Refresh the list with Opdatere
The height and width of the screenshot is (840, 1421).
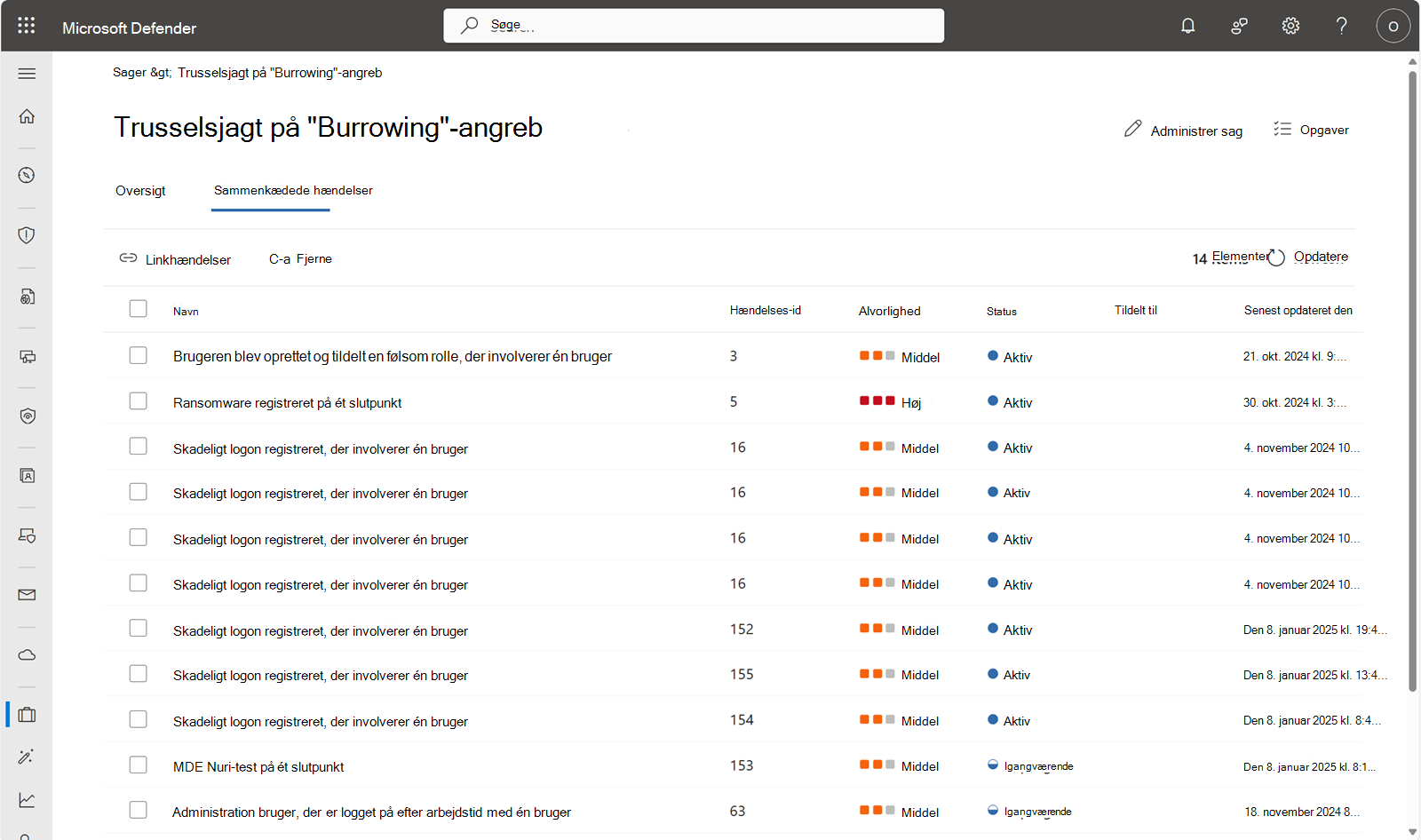(x=1307, y=258)
